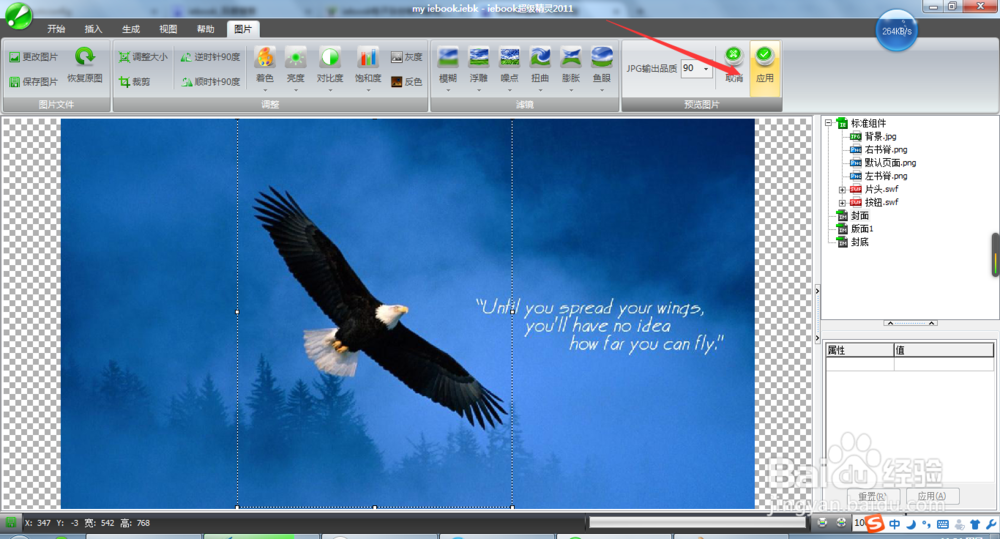Apply 灰度 grayscale effect

(406, 57)
